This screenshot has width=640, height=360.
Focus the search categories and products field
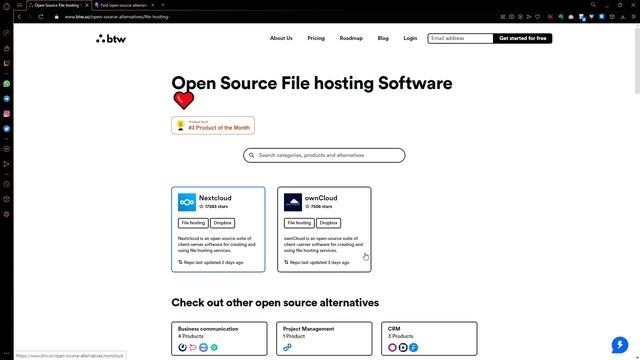[324, 155]
